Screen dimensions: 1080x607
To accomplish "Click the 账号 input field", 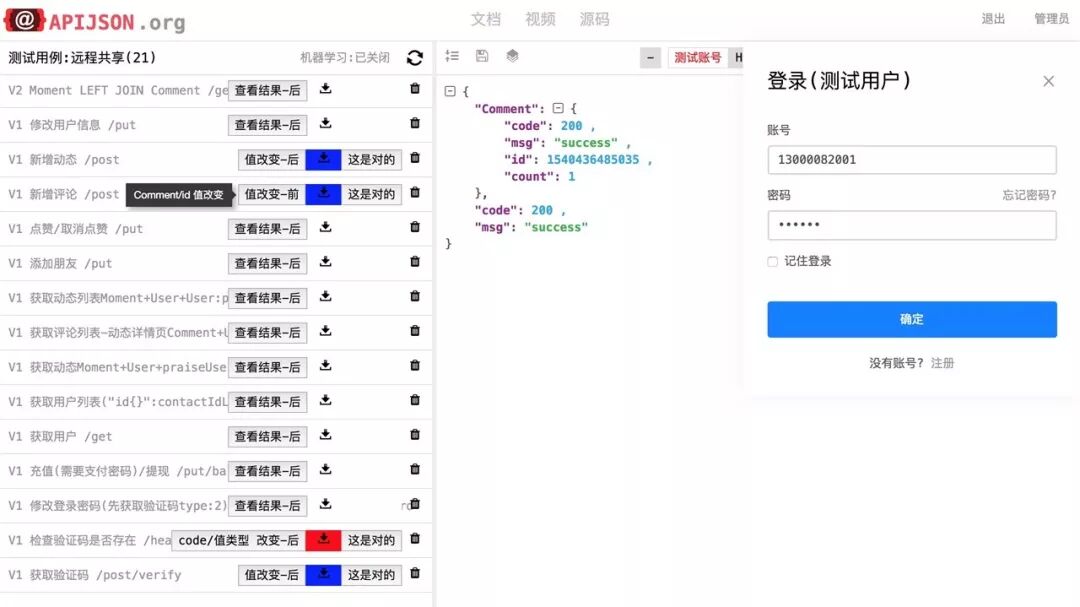I will (910, 160).
